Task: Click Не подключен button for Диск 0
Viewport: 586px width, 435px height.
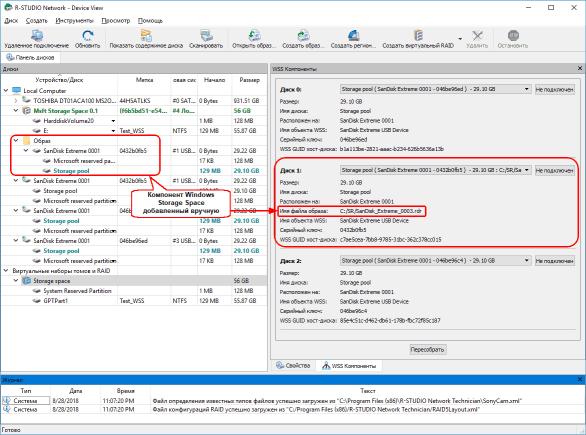Action: pyautogui.click(x=555, y=89)
